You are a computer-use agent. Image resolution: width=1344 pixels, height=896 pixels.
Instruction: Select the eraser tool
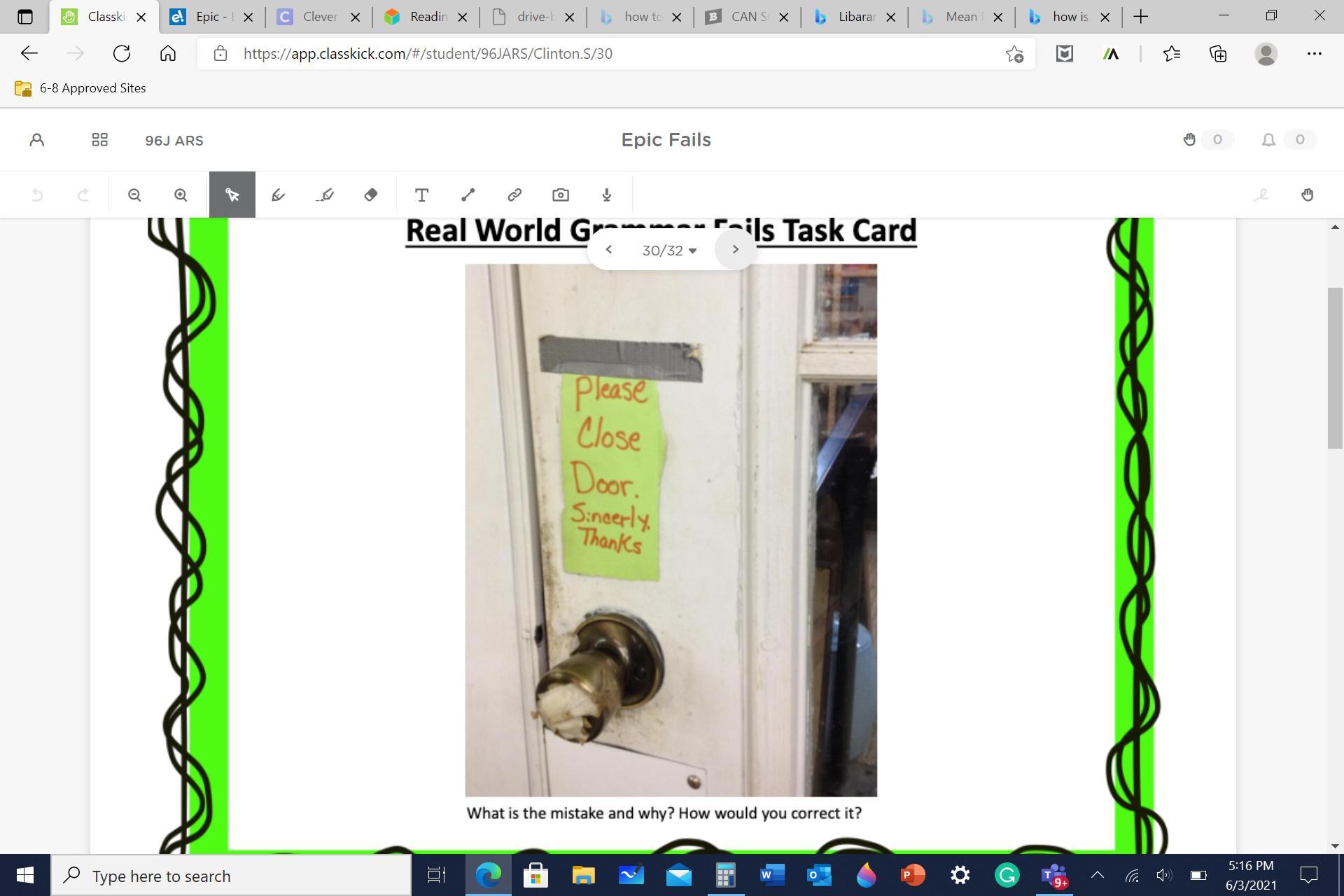(371, 195)
